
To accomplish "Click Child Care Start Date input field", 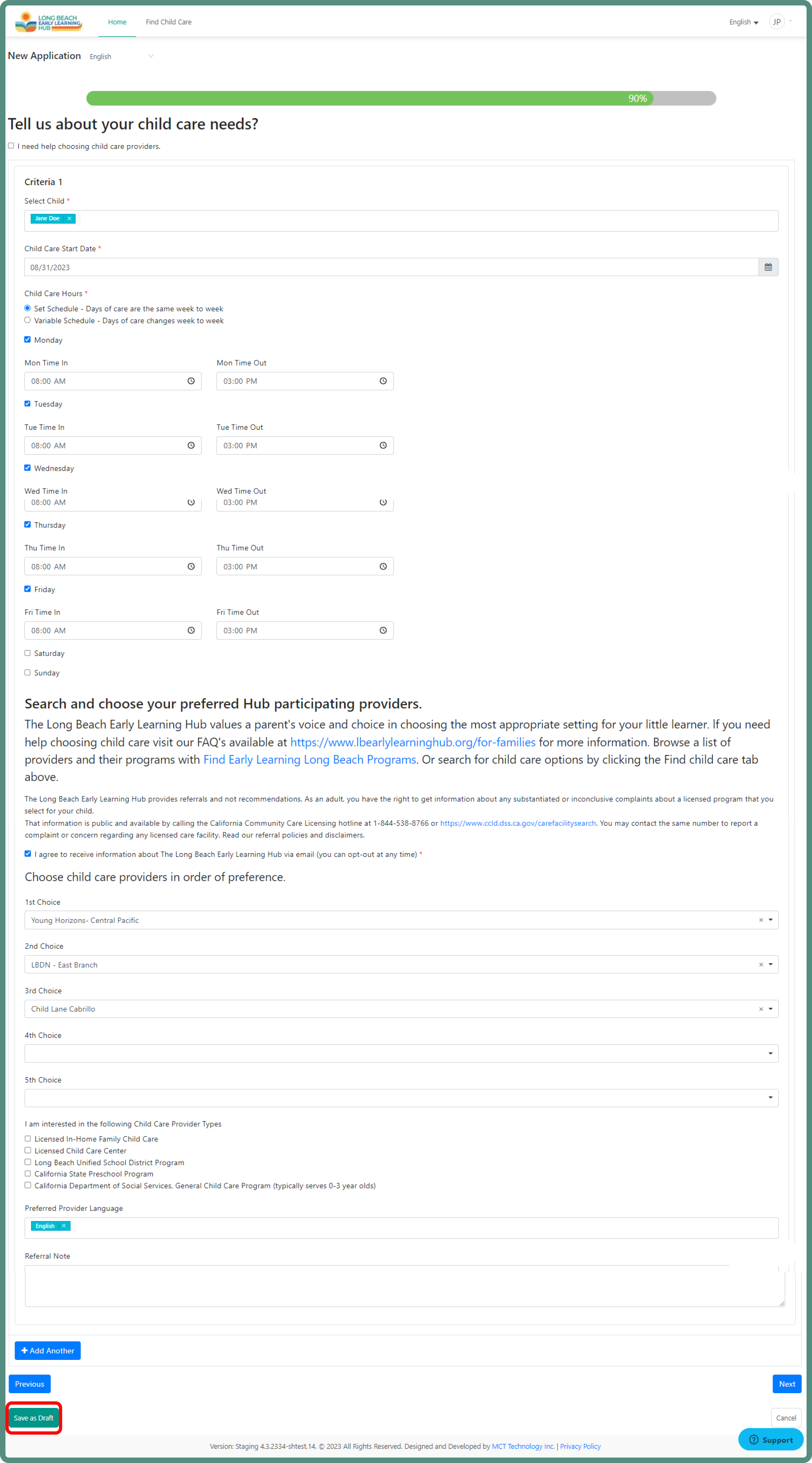I will (x=391, y=267).
